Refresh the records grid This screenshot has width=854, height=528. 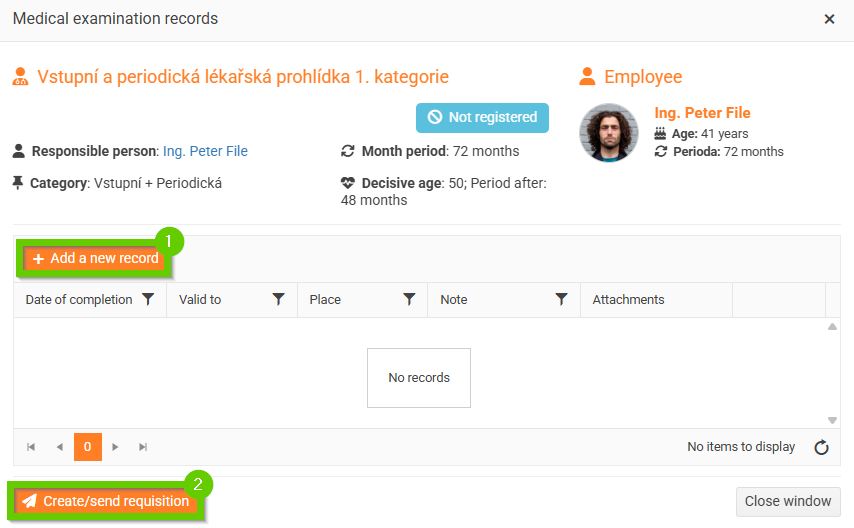(821, 447)
